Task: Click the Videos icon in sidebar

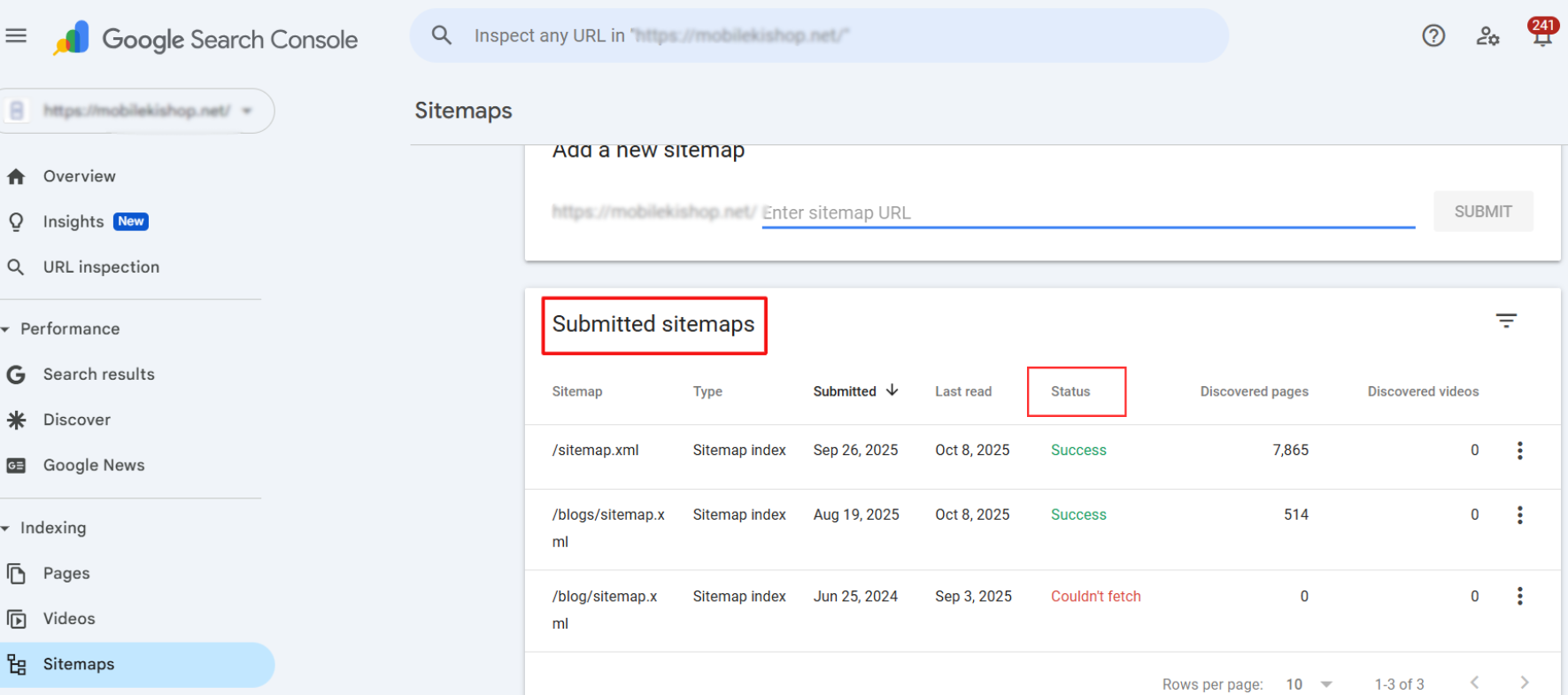Action: click(16, 619)
